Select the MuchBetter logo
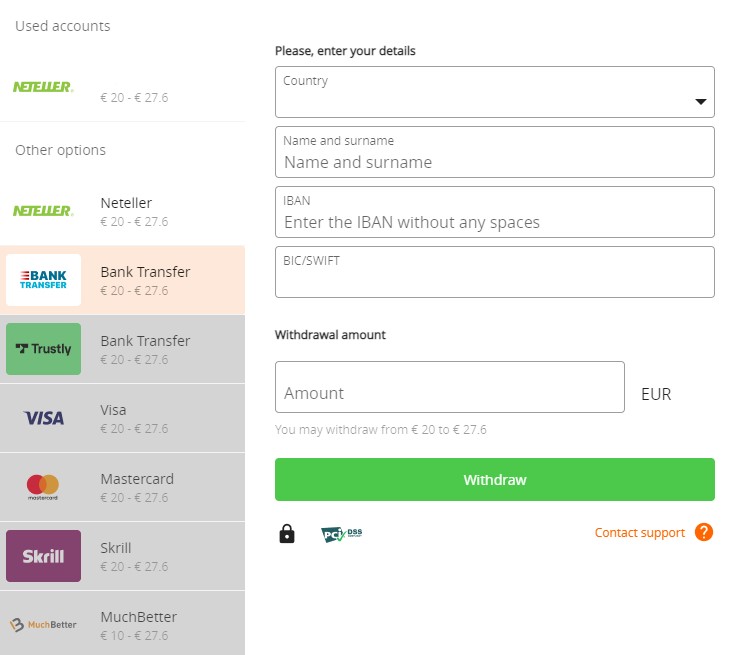The width and height of the screenshot is (739, 655). (x=43, y=625)
